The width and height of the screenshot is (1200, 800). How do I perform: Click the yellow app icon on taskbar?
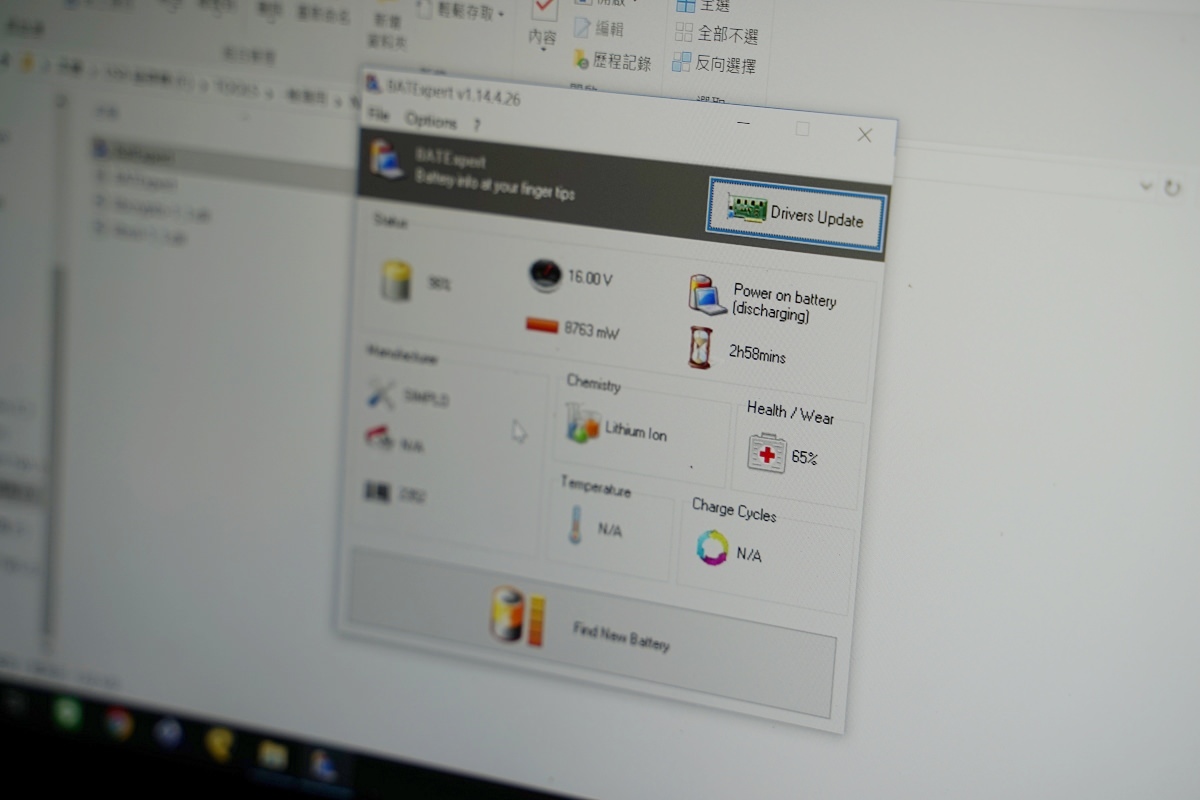point(220,744)
